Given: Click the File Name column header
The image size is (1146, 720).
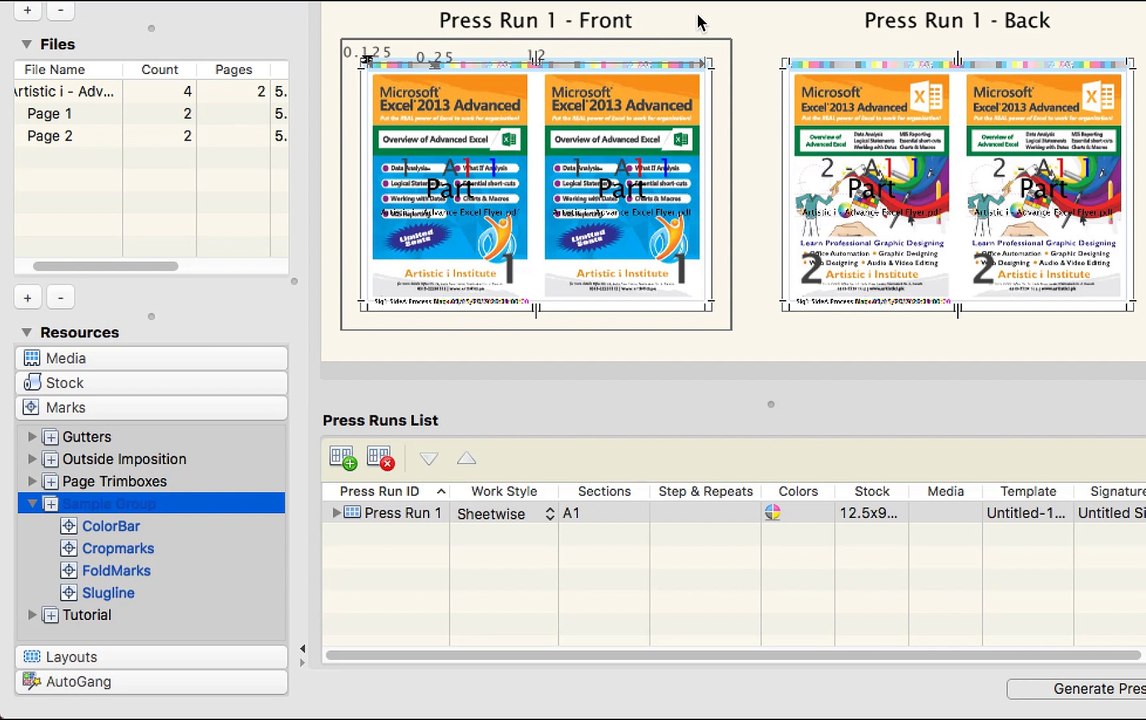Looking at the screenshot, I should point(68,69).
